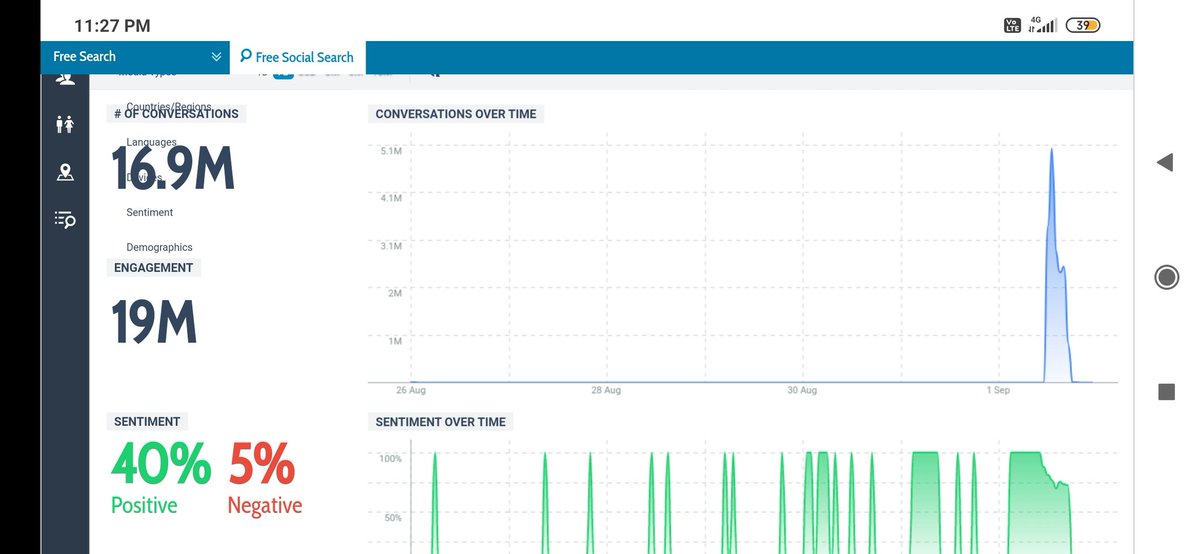The width and height of the screenshot is (1200, 554).
Task: Tap the battery indicator showing 39
Action: click(x=1083, y=25)
